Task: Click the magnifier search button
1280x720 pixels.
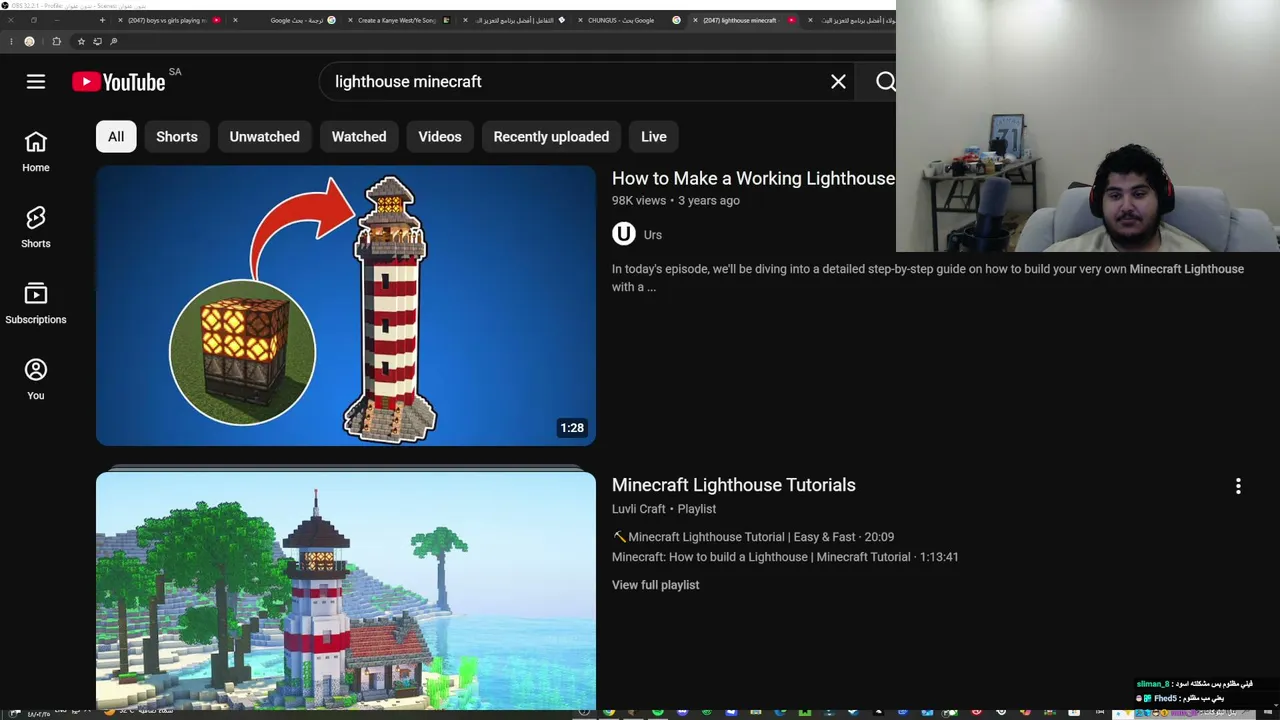Action: click(x=885, y=82)
